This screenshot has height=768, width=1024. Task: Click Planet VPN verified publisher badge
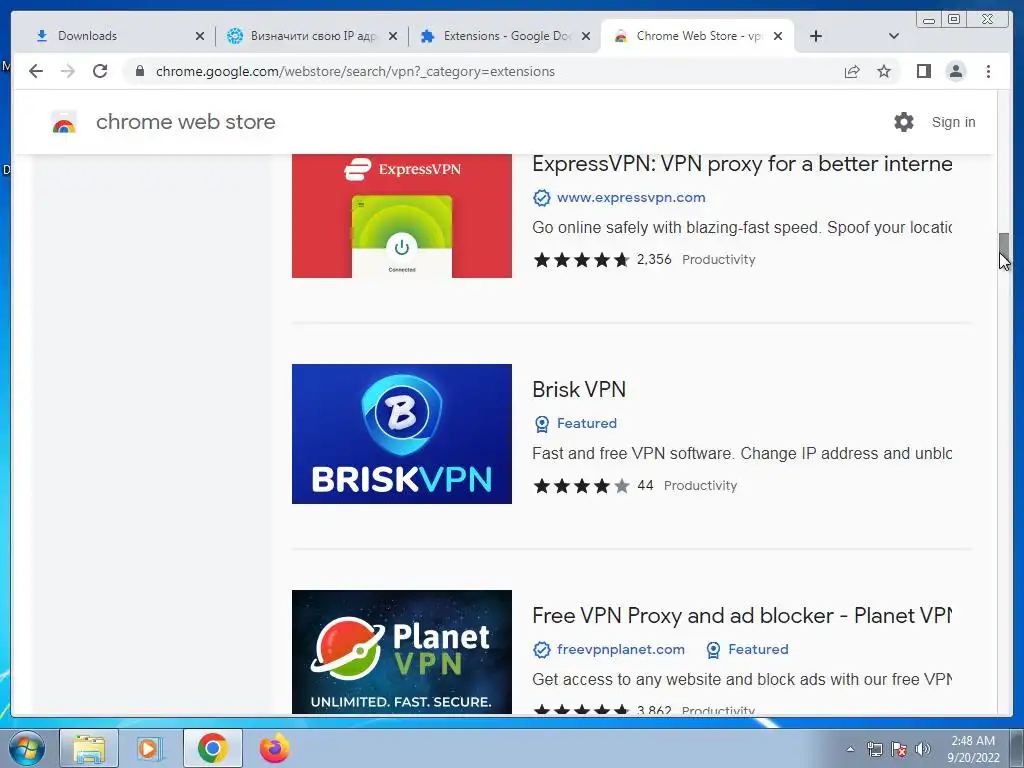point(541,650)
